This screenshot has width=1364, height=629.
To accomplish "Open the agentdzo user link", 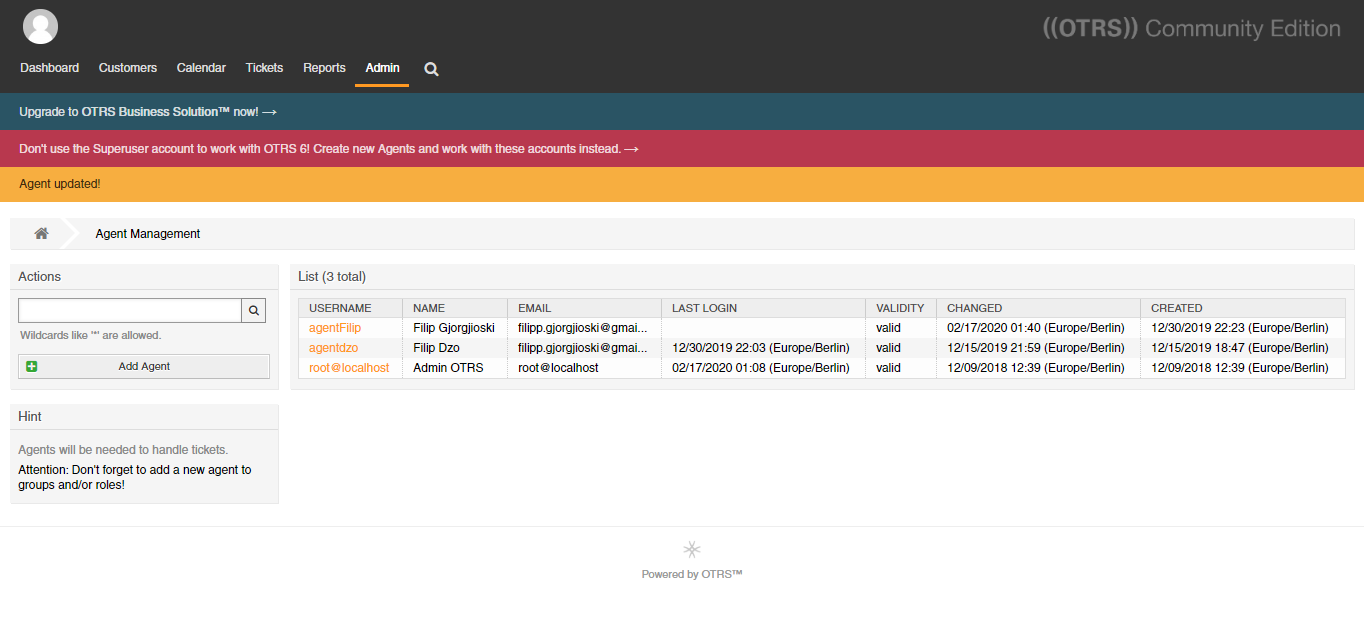I will coord(333,348).
